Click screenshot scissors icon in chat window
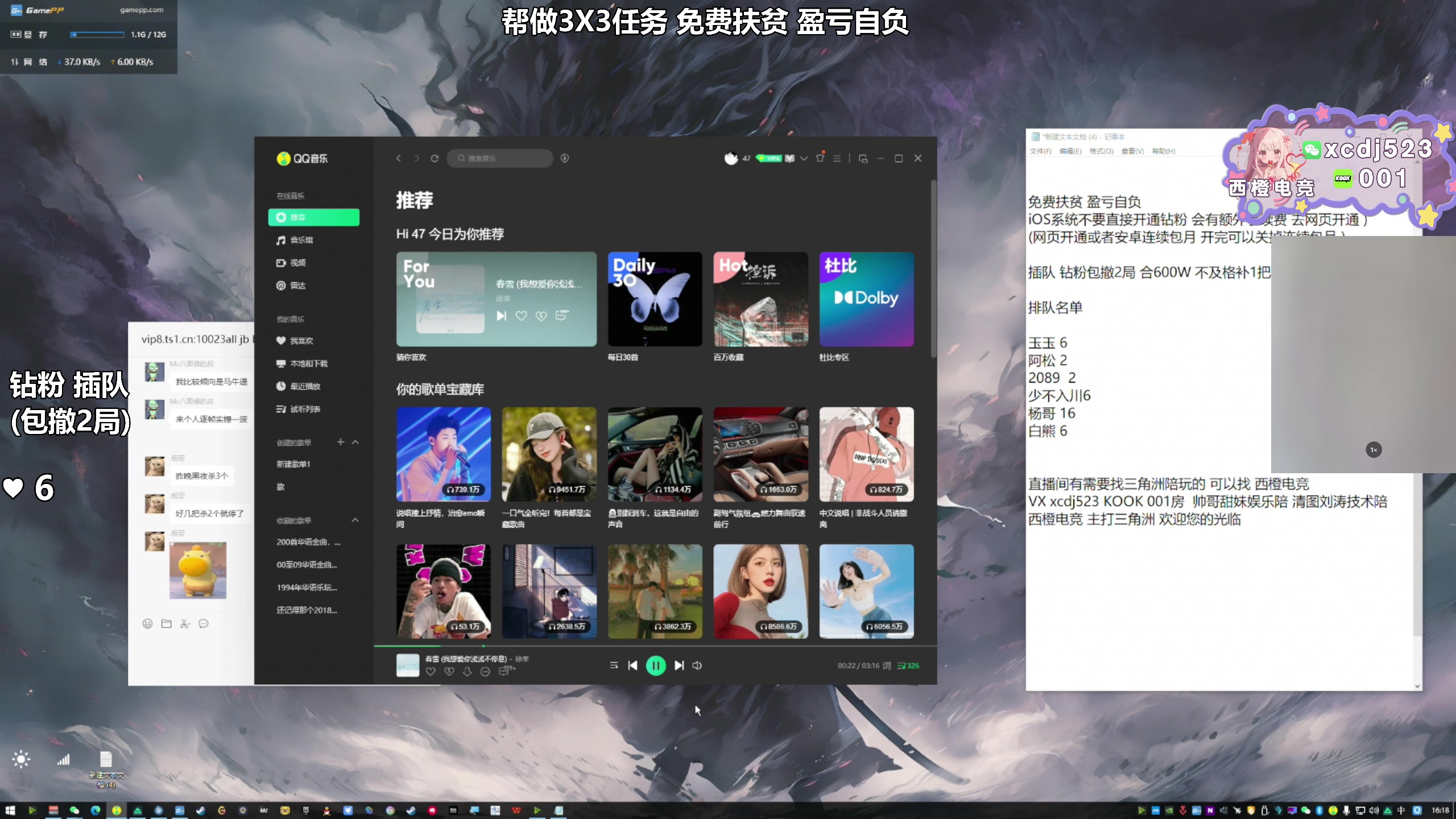The width and height of the screenshot is (1456, 819). tap(185, 624)
